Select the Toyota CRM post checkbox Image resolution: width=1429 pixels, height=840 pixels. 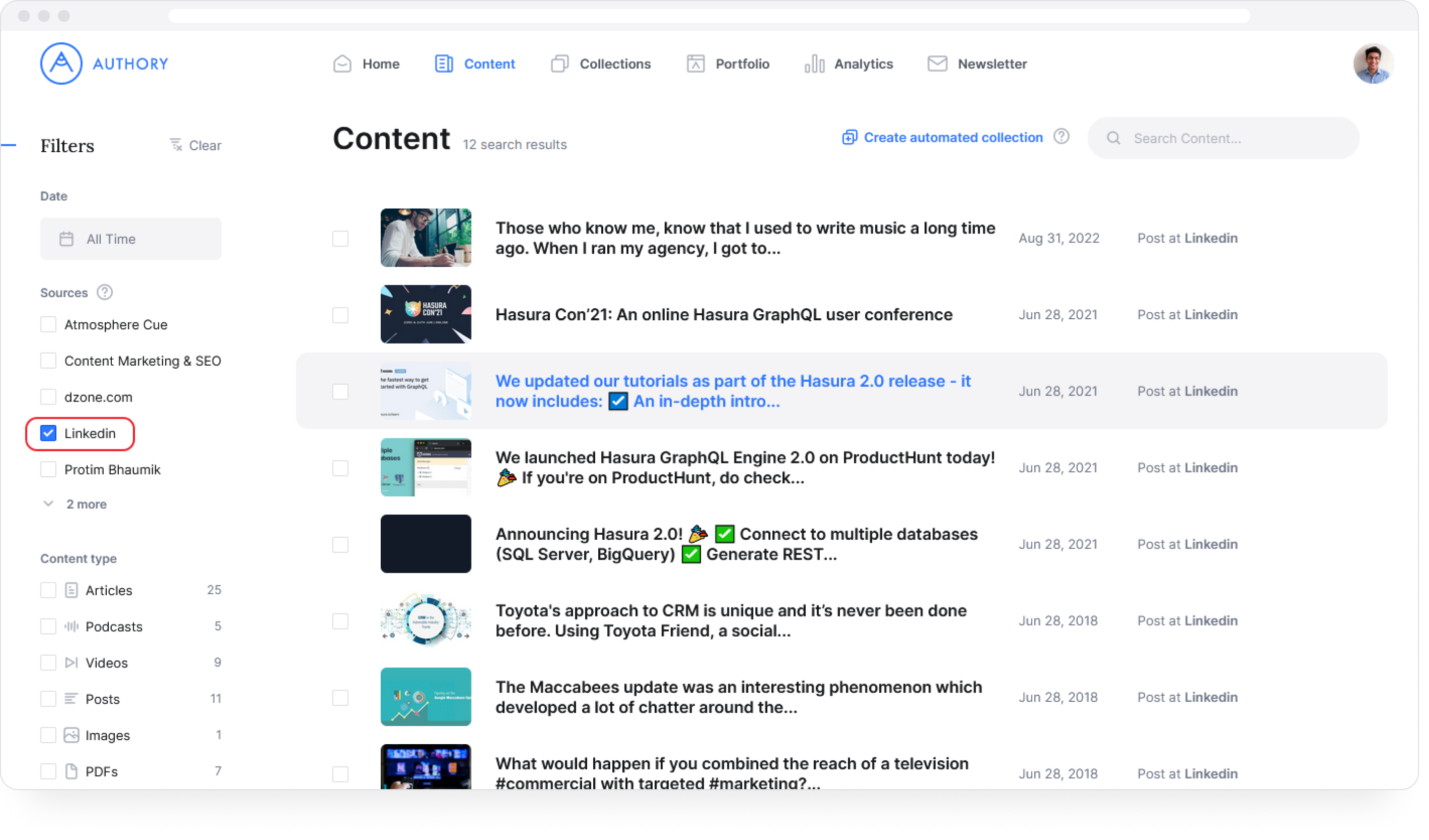pos(340,621)
